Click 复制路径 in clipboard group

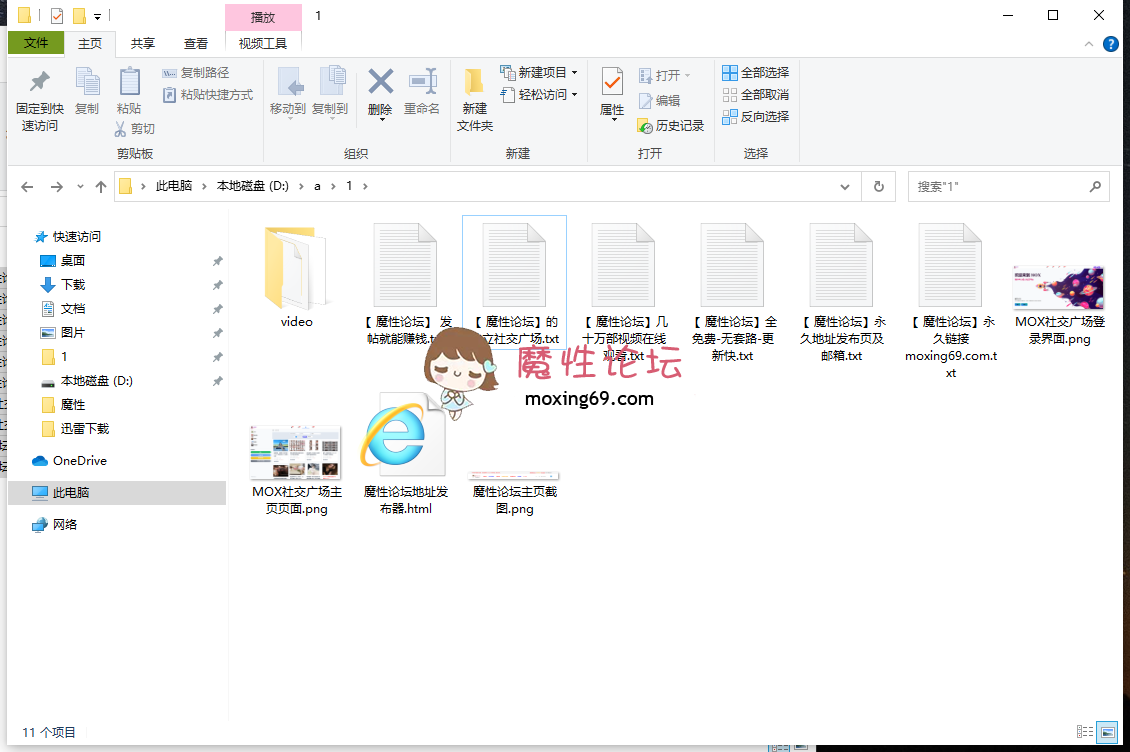(x=196, y=73)
